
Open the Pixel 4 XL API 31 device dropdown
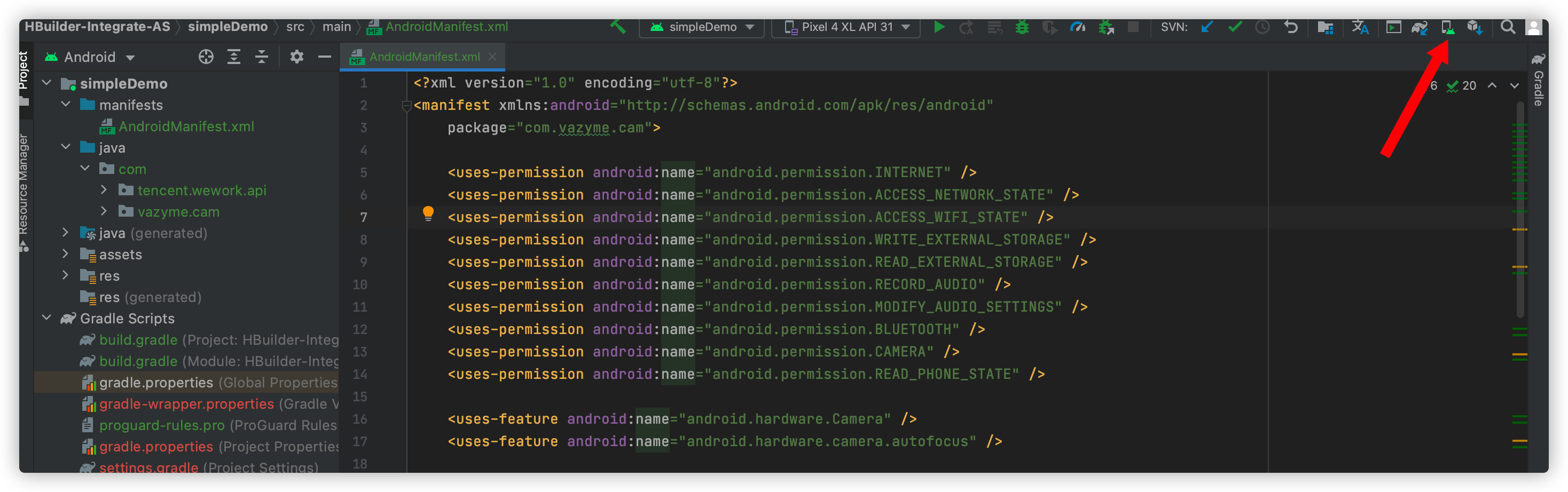[x=845, y=27]
